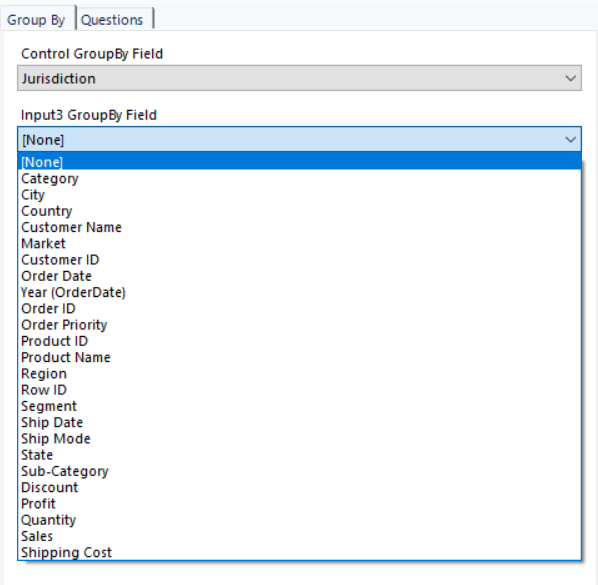Pick Ship Mode option
598x585 pixels.
point(299,439)
